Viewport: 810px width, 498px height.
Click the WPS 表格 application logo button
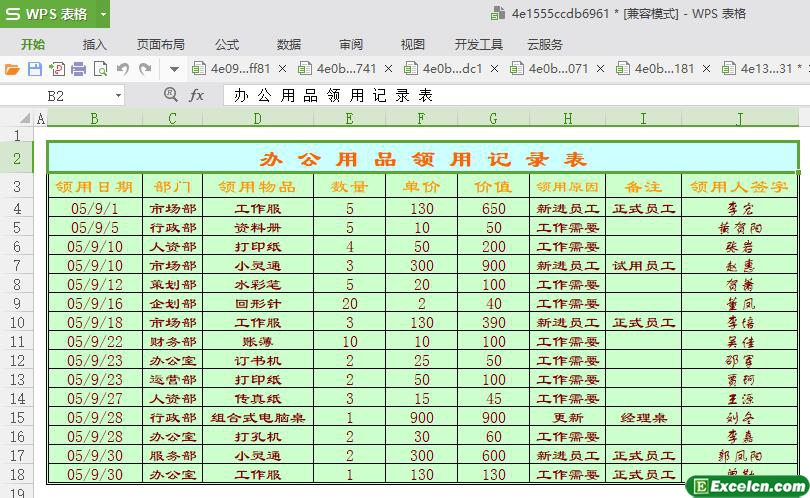click(x=47, y=14)
